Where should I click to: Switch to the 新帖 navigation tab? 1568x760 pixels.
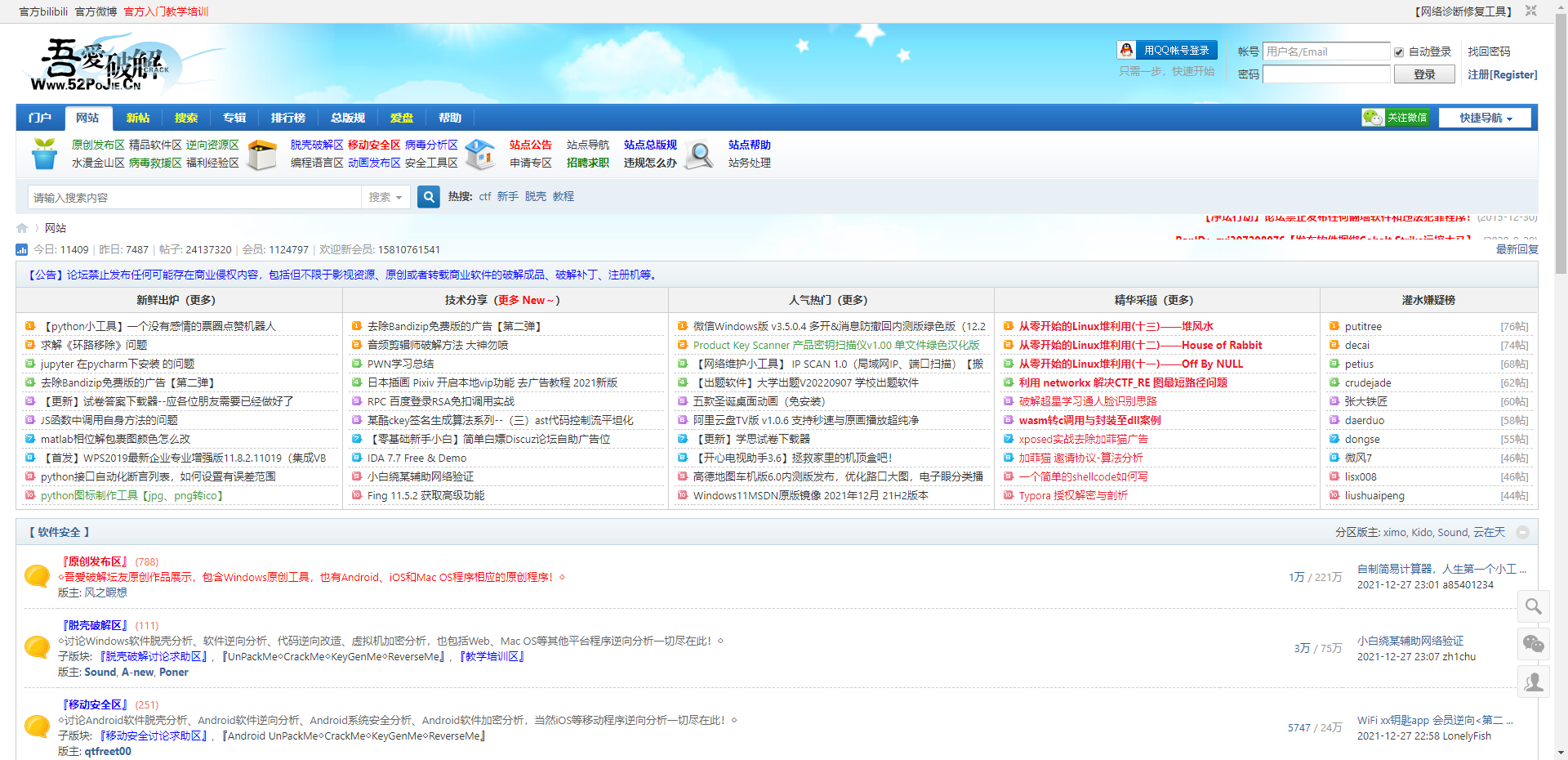137,118
